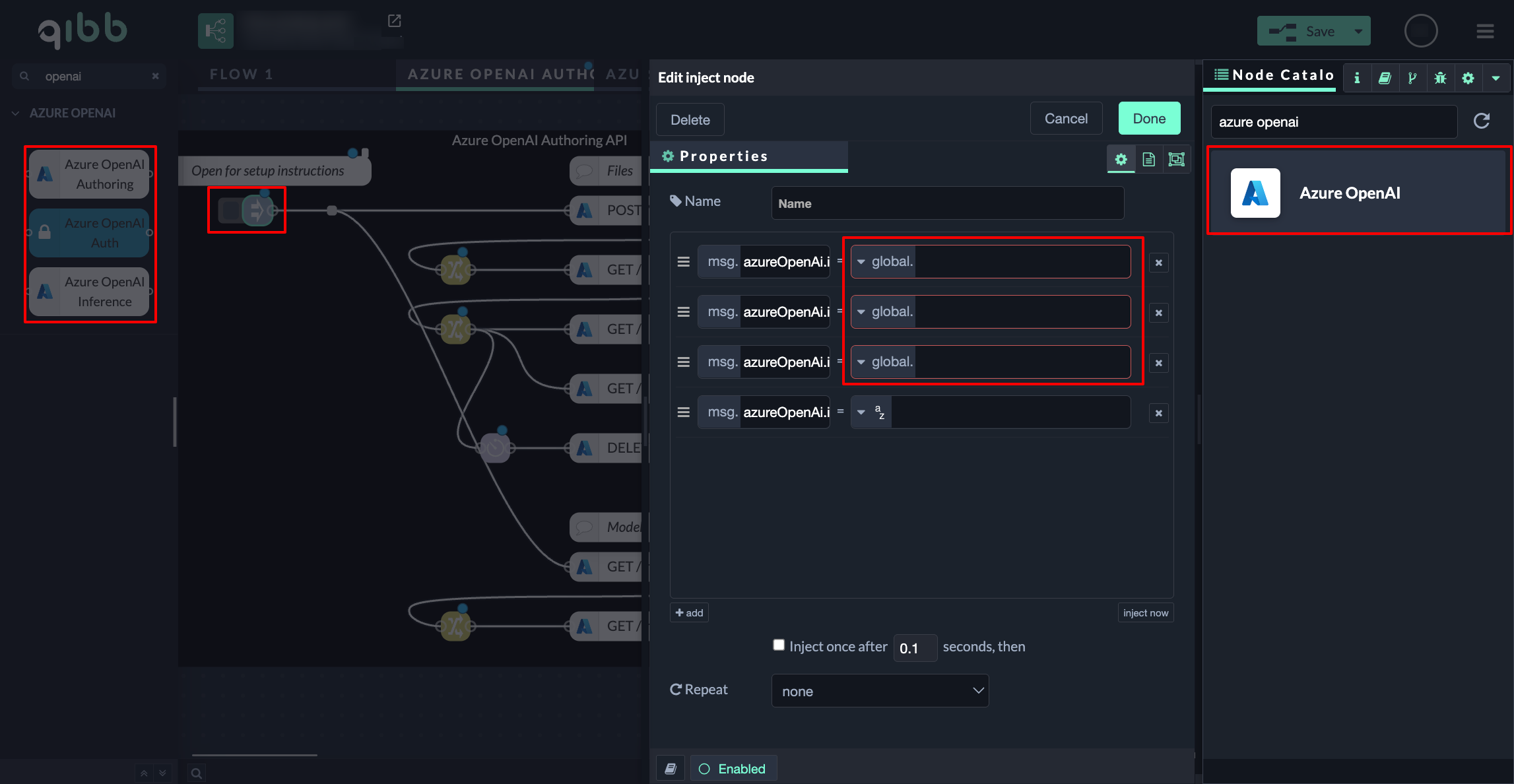The height and width of the screenshot is (784, 1514).
Task: Open the Repeat none dropdown
Action: point(880,691)
